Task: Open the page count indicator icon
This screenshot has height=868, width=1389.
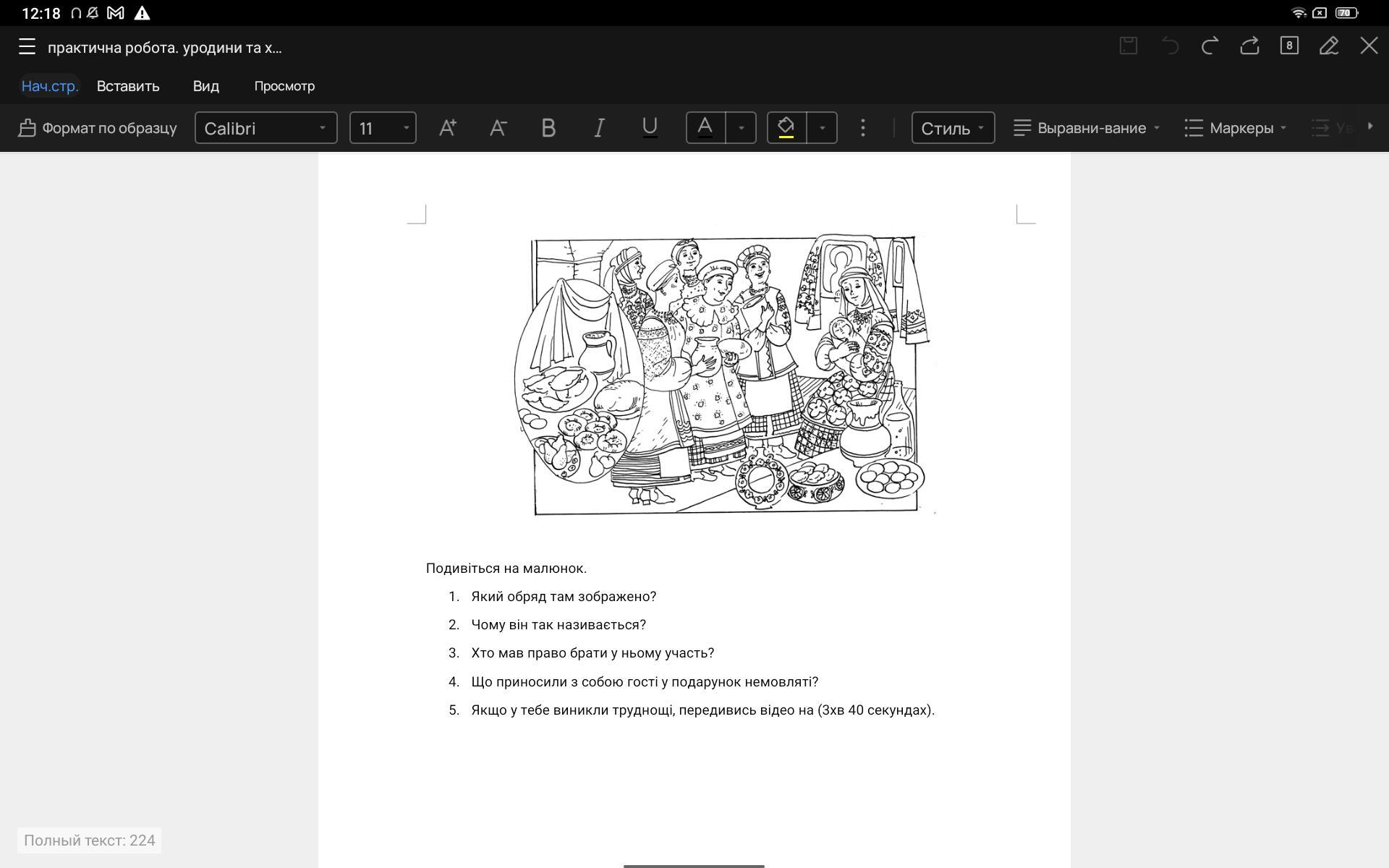Action: click(1288, 46)
